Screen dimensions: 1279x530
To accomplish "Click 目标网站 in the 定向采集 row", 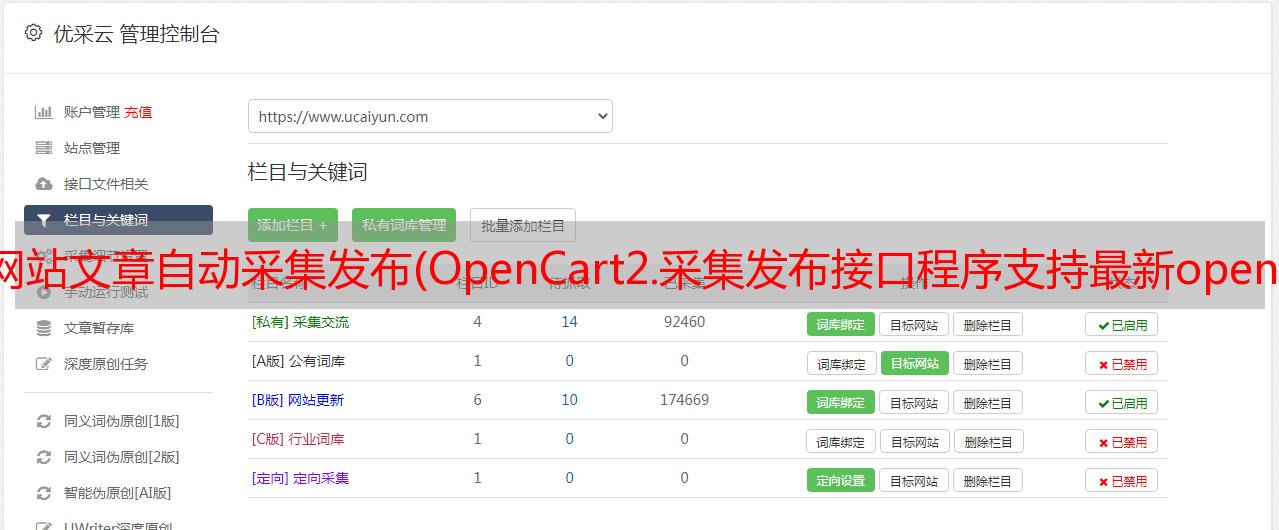I will click(914, 480).
